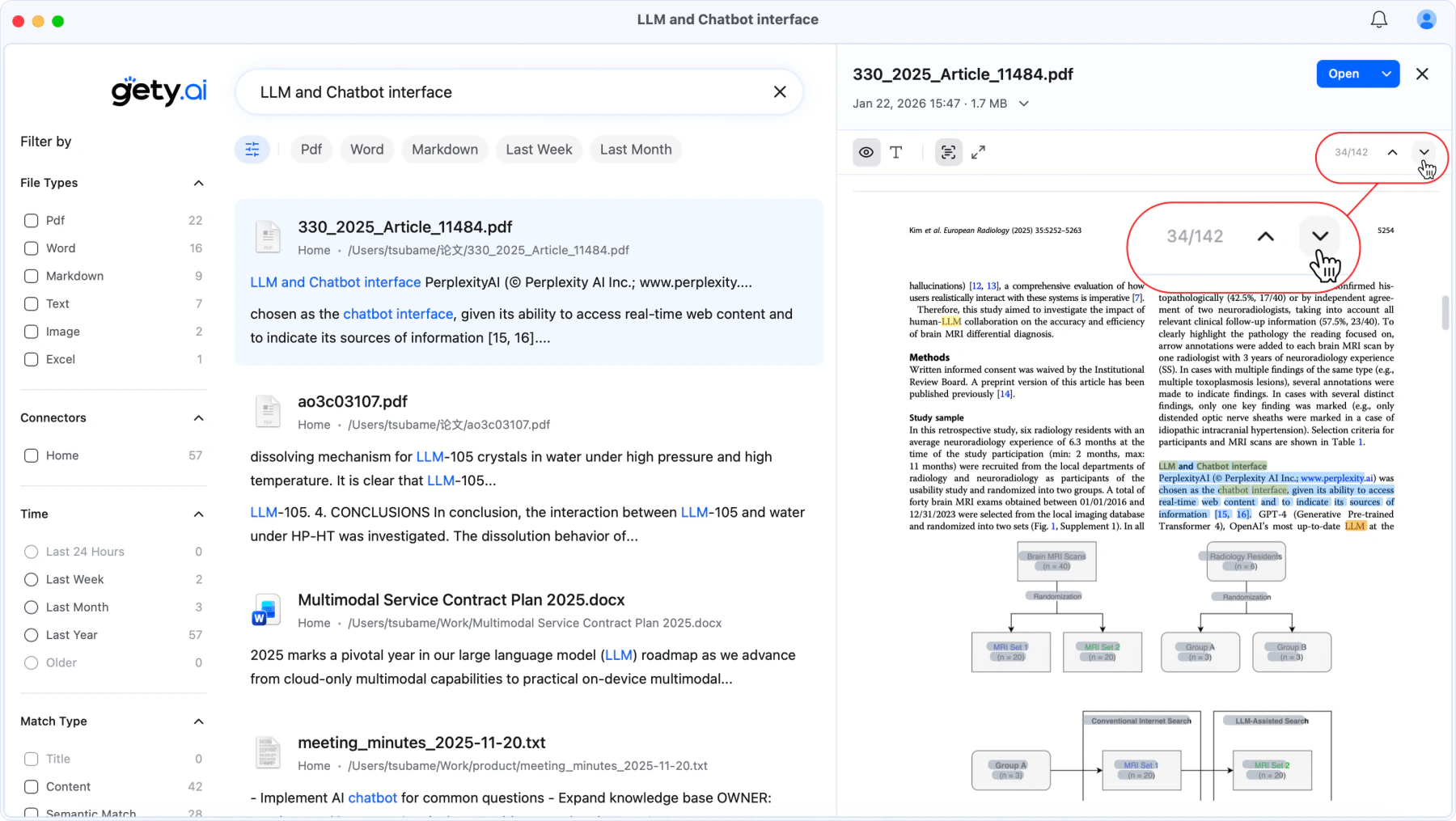Image resolution: width=1456 pixels, height=821 pixels.
Task: Click the Brain MRI Scans flowchart box
Action: pos(1056,561)
